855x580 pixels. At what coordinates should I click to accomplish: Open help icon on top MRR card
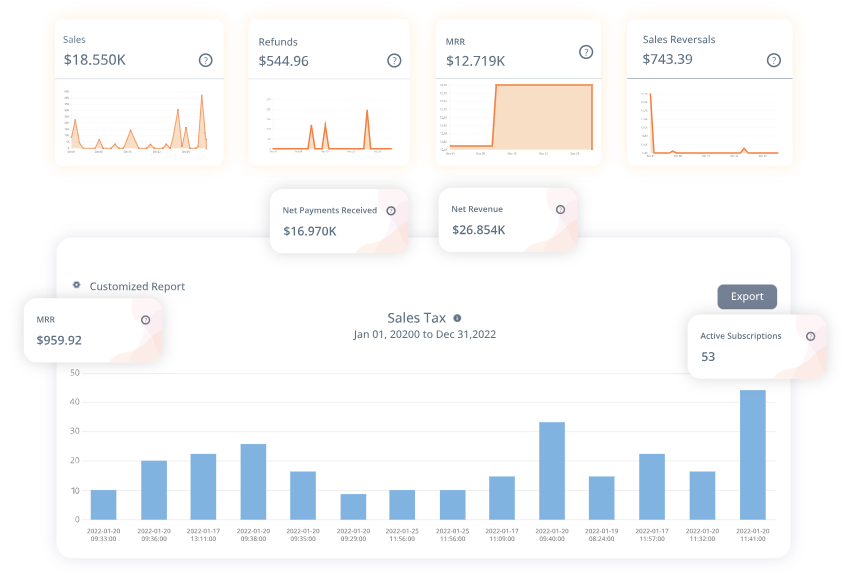(x=586, y=52)
